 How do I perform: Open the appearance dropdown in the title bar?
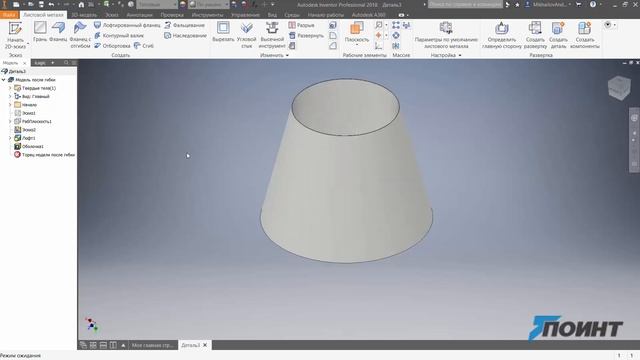point(209,4)
